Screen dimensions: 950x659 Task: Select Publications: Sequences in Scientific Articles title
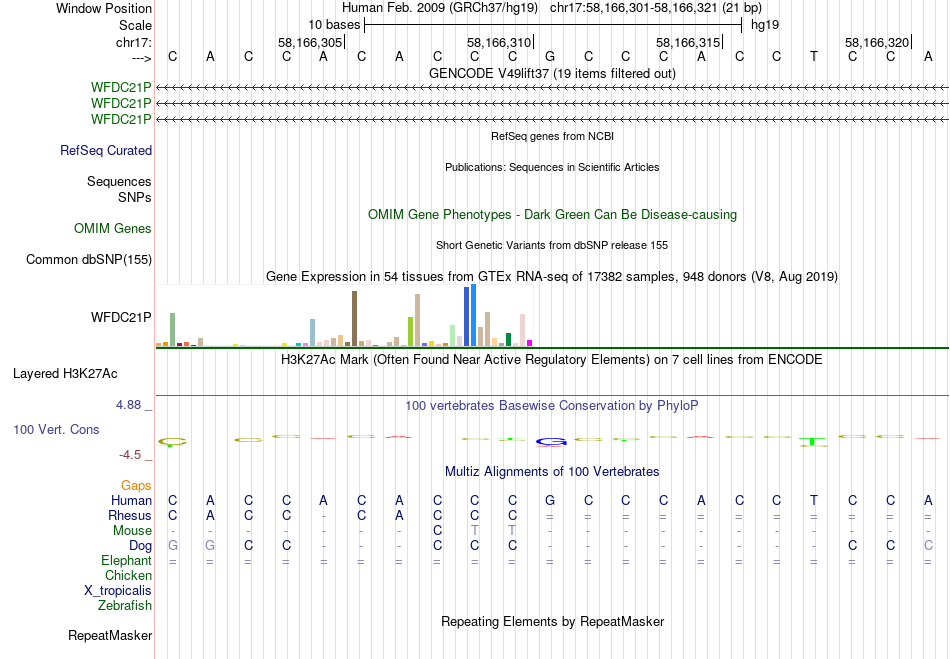tap(552, 167)
